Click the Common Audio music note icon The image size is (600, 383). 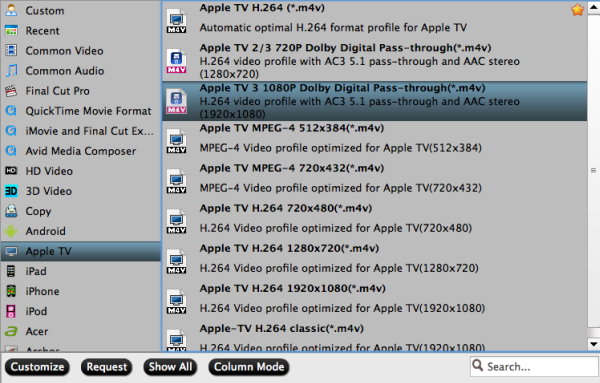coord(11,71)
